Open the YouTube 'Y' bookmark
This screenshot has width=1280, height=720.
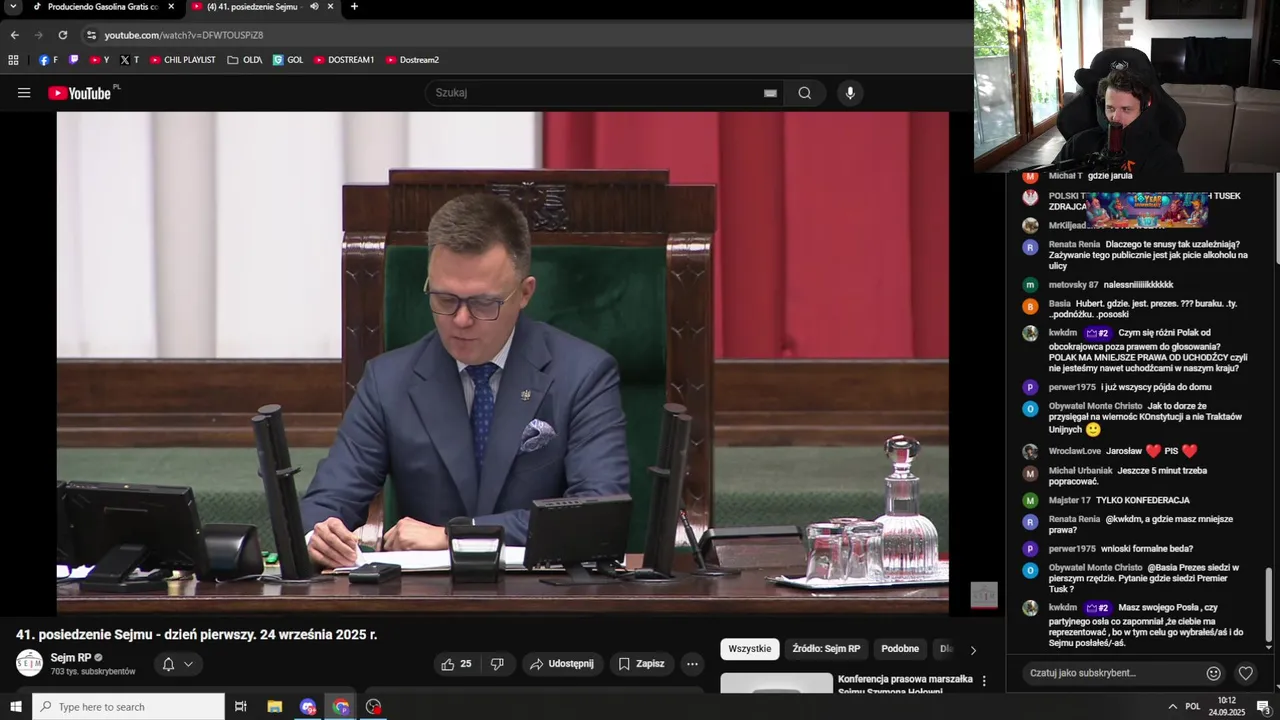point(99,60)
